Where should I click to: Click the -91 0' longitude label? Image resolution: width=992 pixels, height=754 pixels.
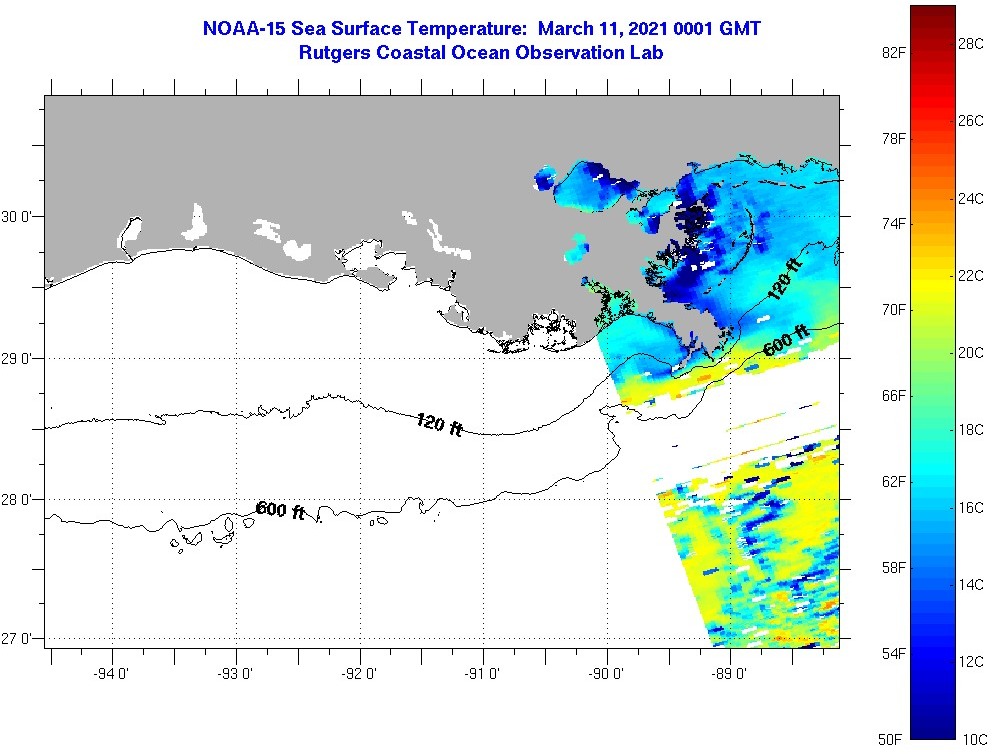pos(482,674)
